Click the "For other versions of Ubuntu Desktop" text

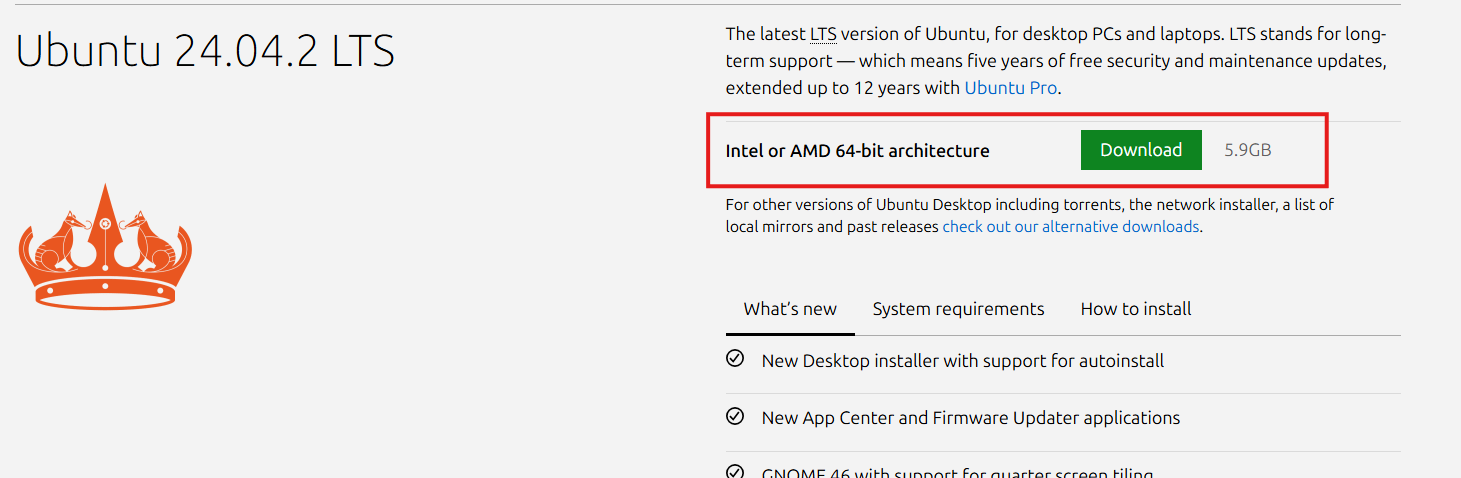858,205
